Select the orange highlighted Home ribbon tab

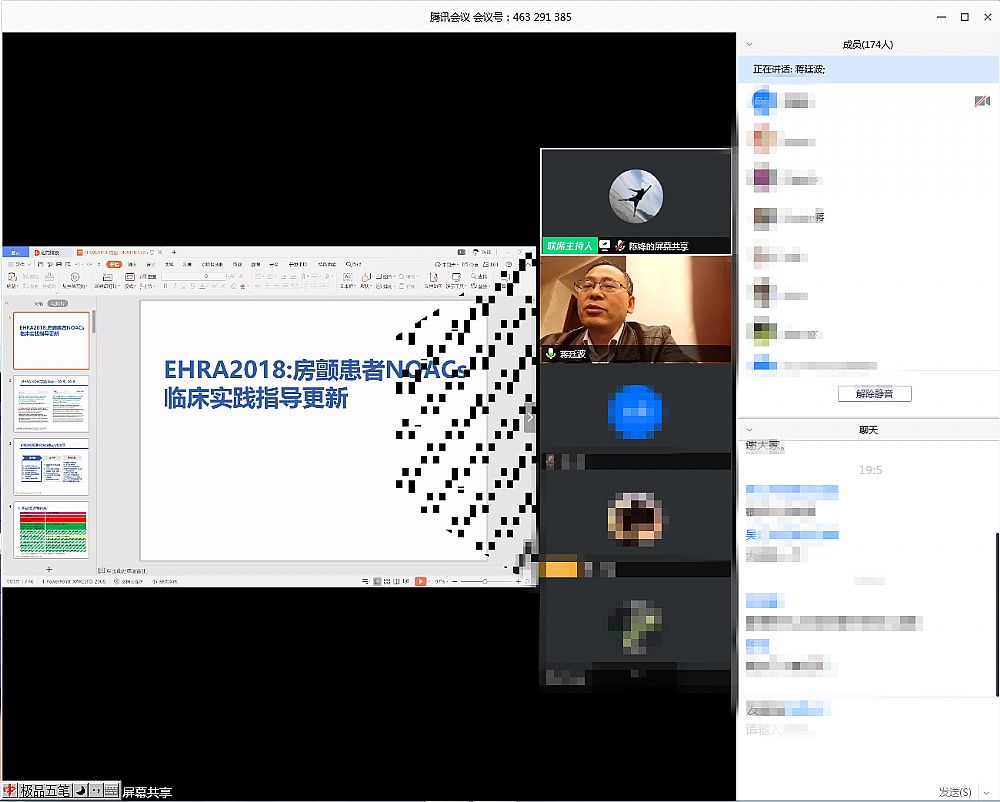[114, 264]
